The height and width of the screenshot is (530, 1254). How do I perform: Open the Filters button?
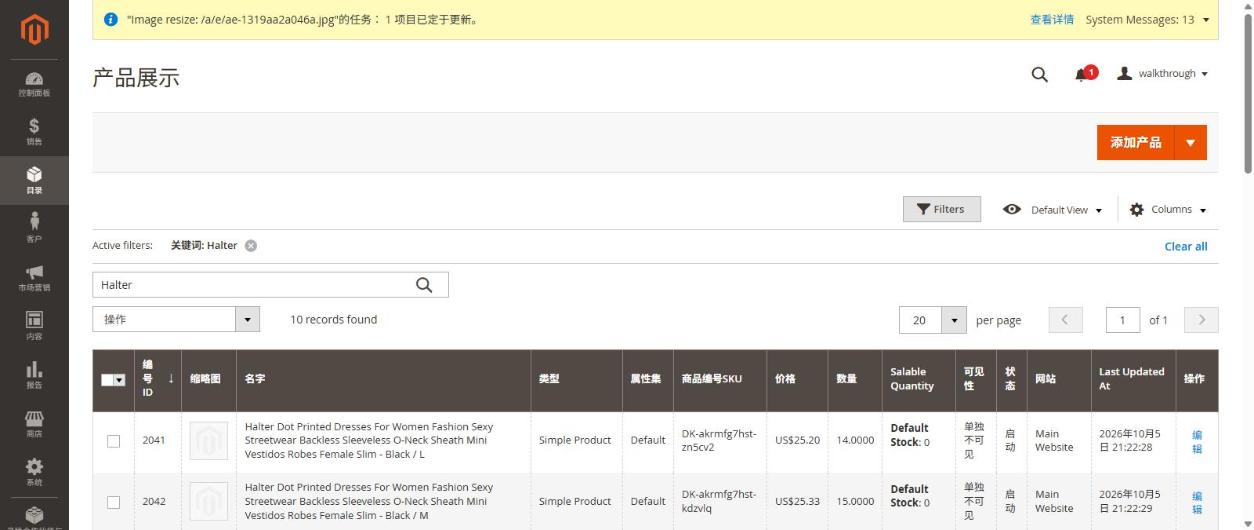[x=941, y=209]
